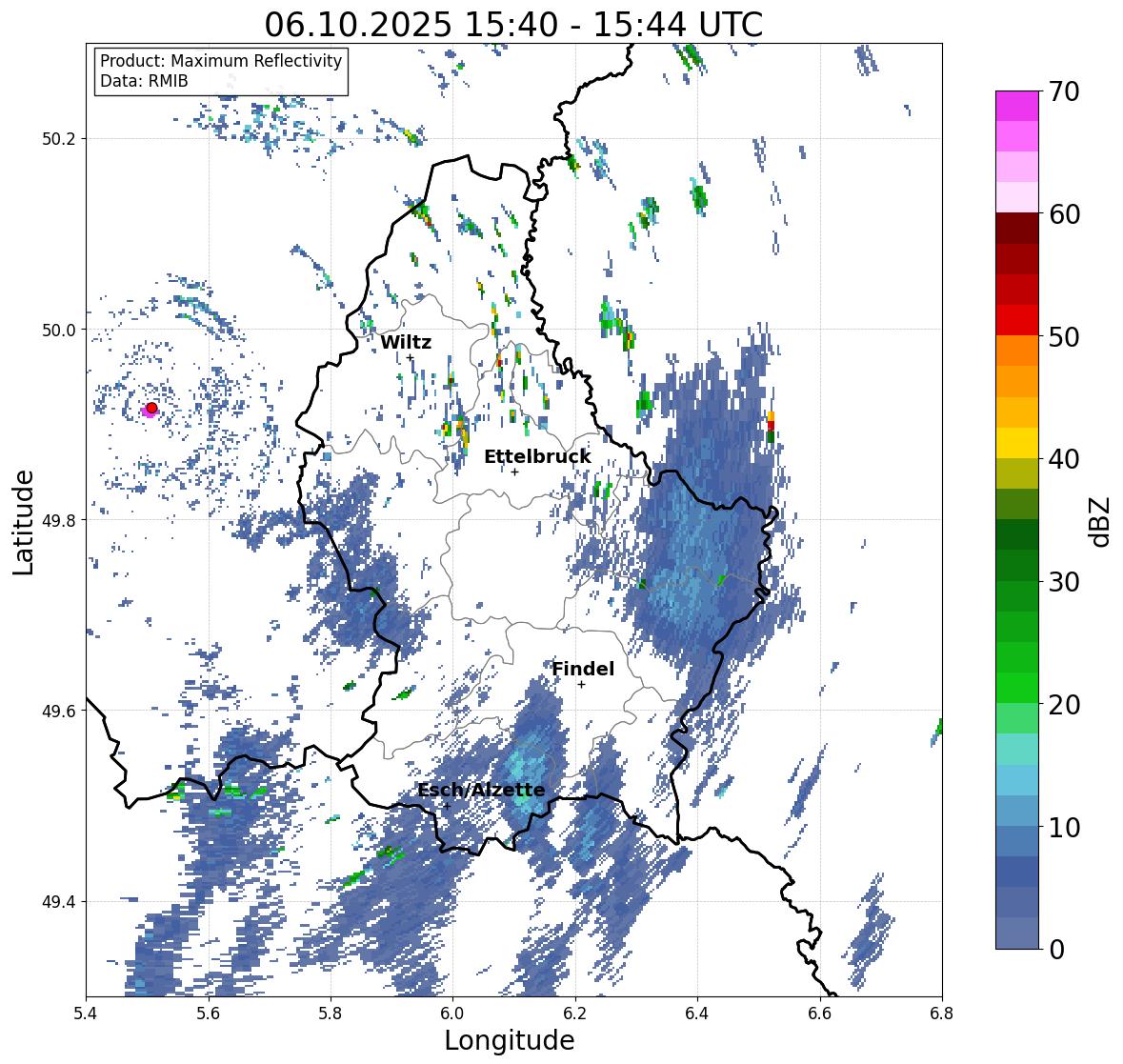Click the 49.4 latitude tick label

(59, 902)
